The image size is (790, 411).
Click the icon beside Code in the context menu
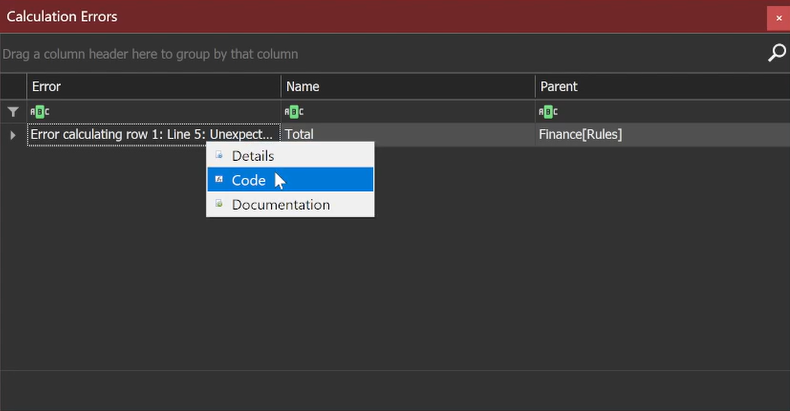pyautogui.click(x=219, y=180)
